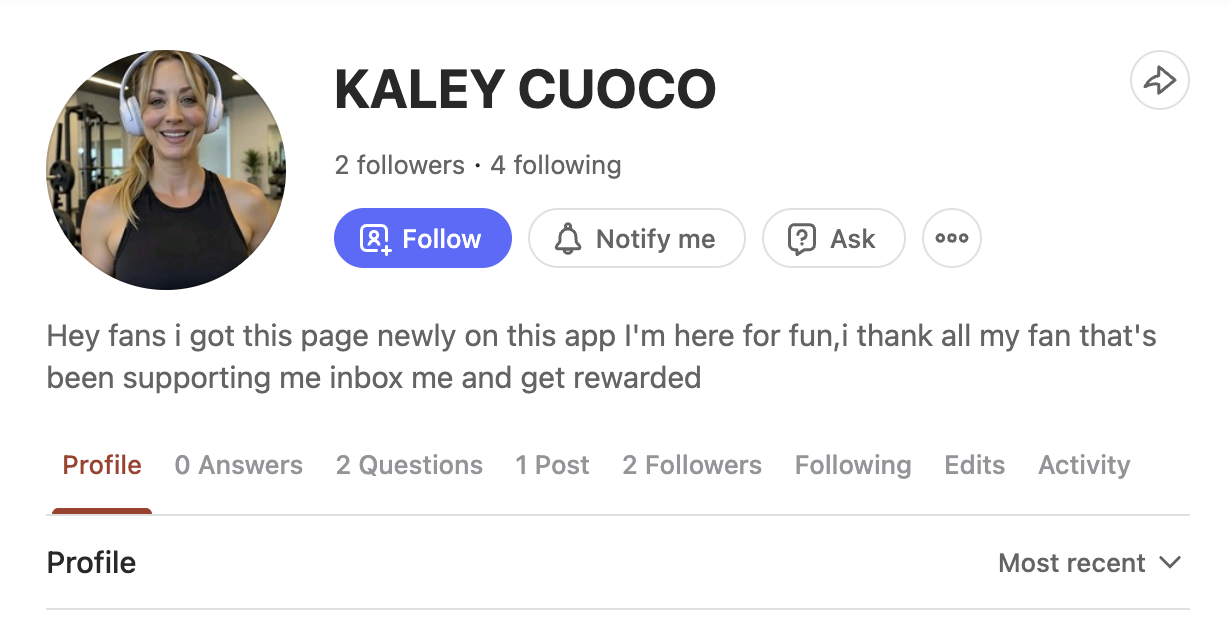
Task: View the 1 Post tab
Action: pos(552,465)
